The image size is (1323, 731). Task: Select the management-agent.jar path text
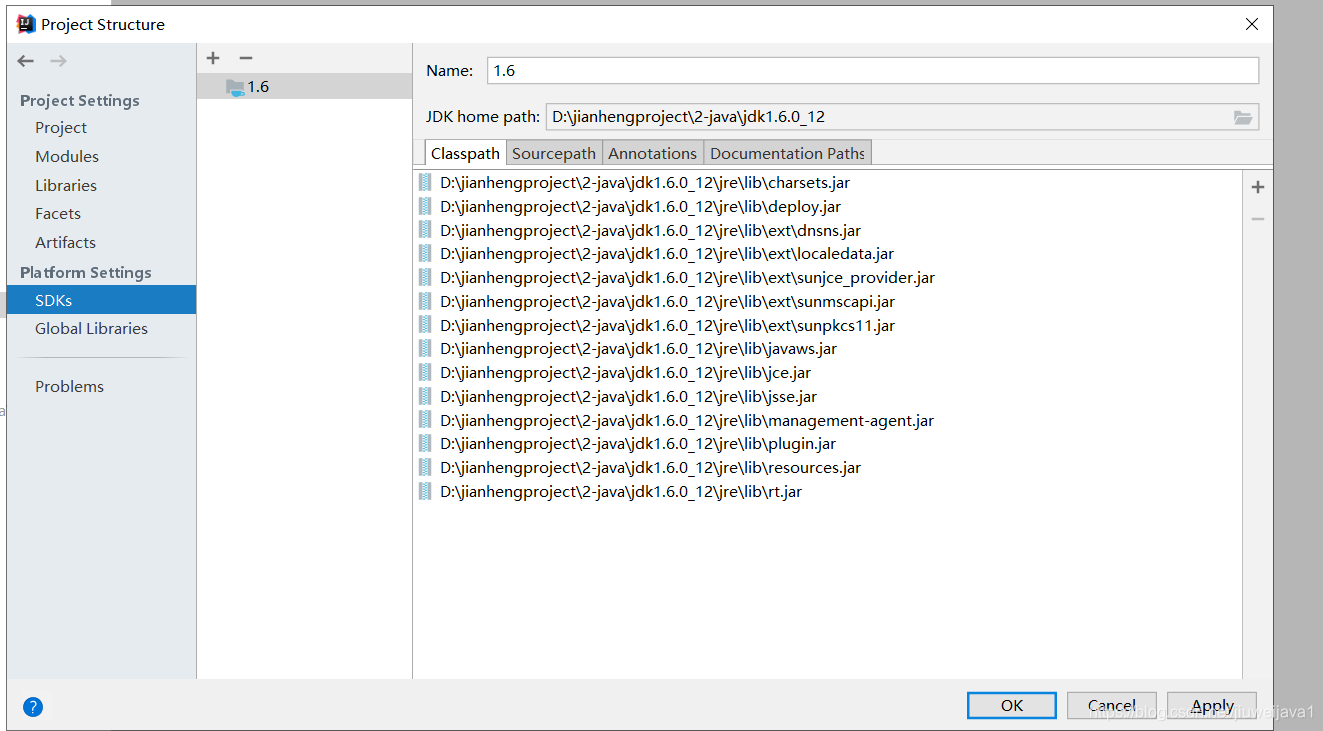click(x=687, y=421)
